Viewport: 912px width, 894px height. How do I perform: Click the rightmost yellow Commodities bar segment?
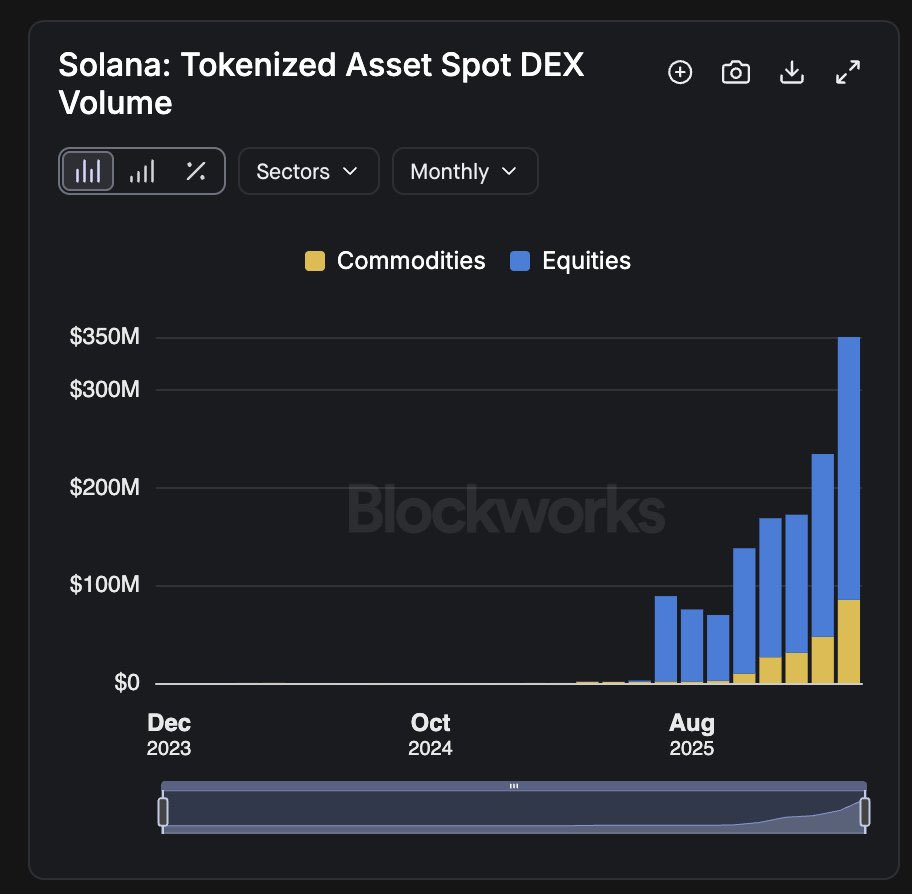(849, 642)
